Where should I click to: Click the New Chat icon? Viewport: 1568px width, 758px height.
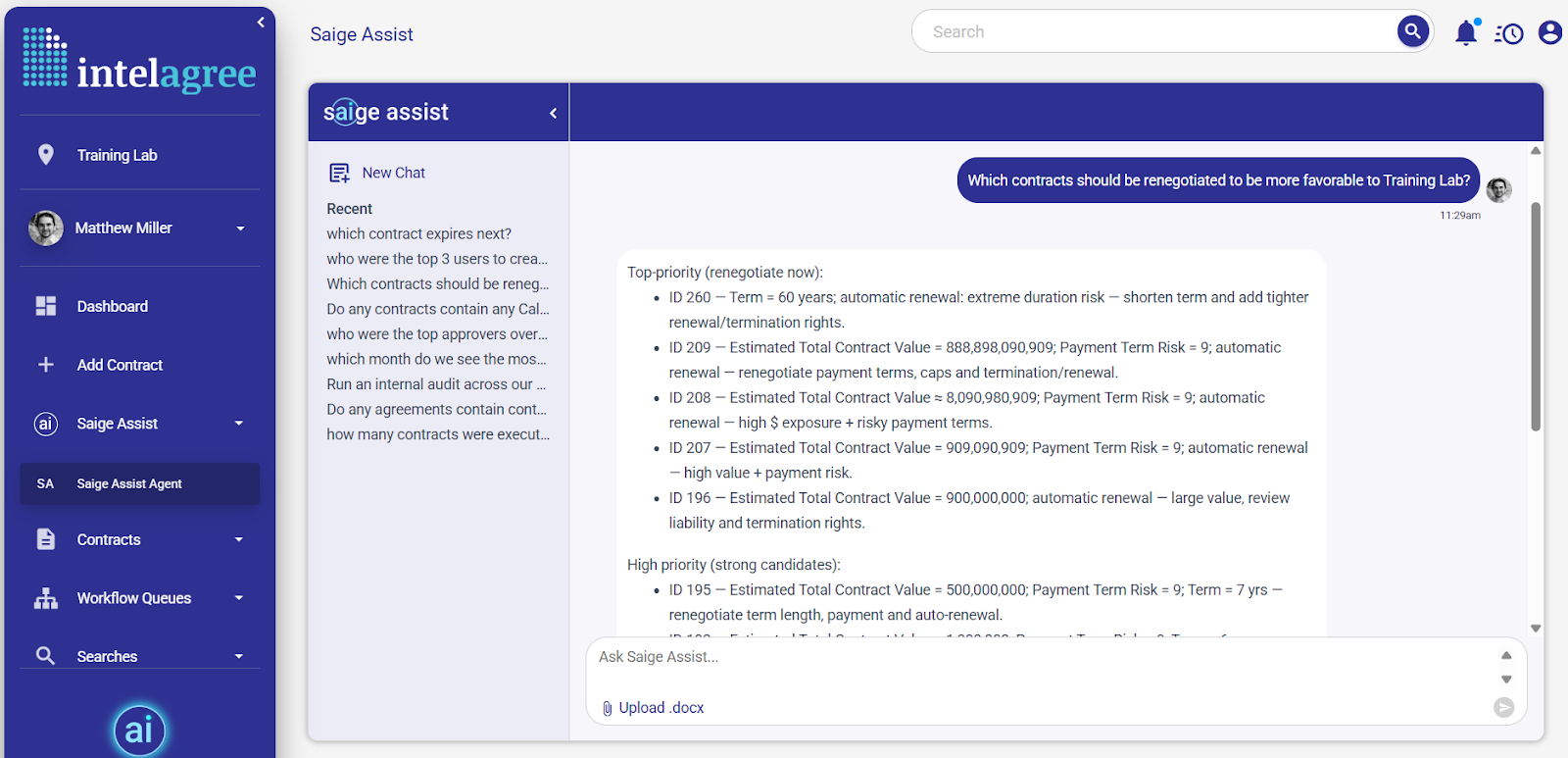(339, 174)
